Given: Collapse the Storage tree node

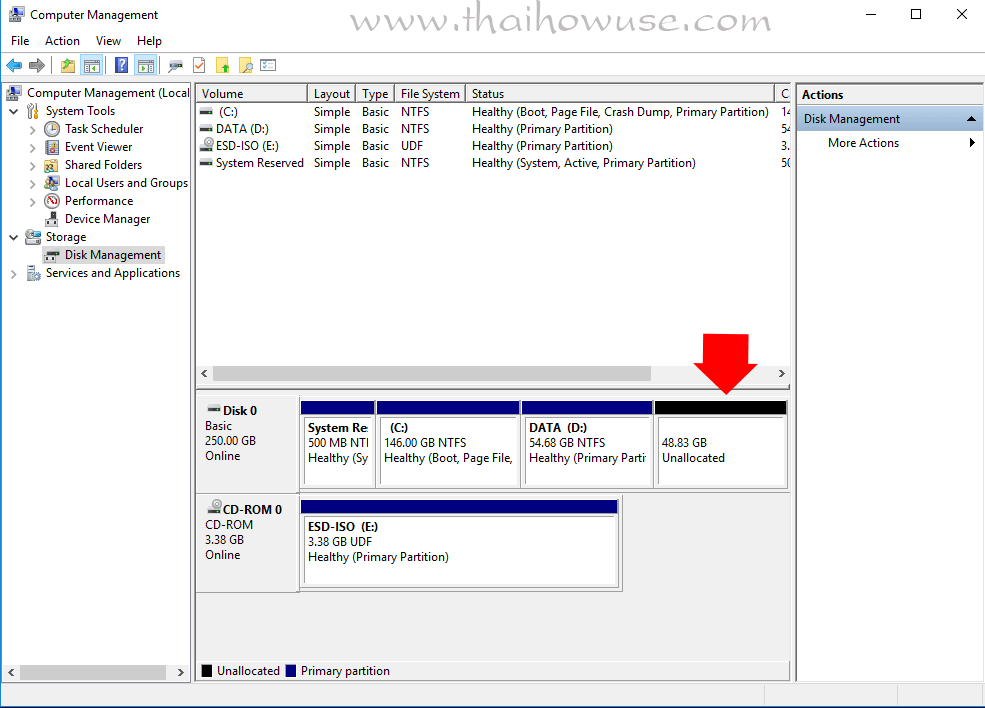Looking at the screenshot, I should 14,237.
